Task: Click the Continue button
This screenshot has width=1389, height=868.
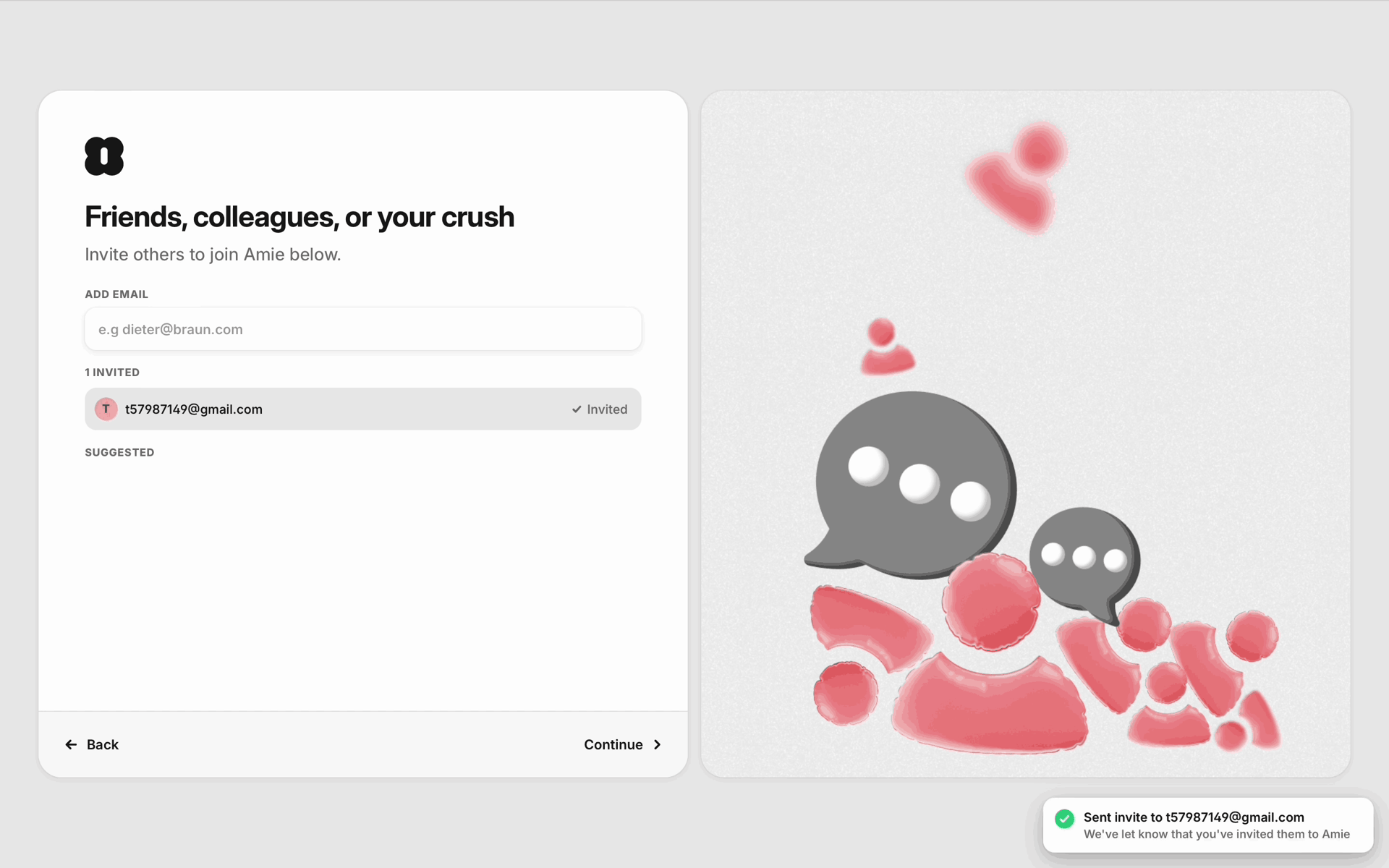Action: (x=623, y=744)
